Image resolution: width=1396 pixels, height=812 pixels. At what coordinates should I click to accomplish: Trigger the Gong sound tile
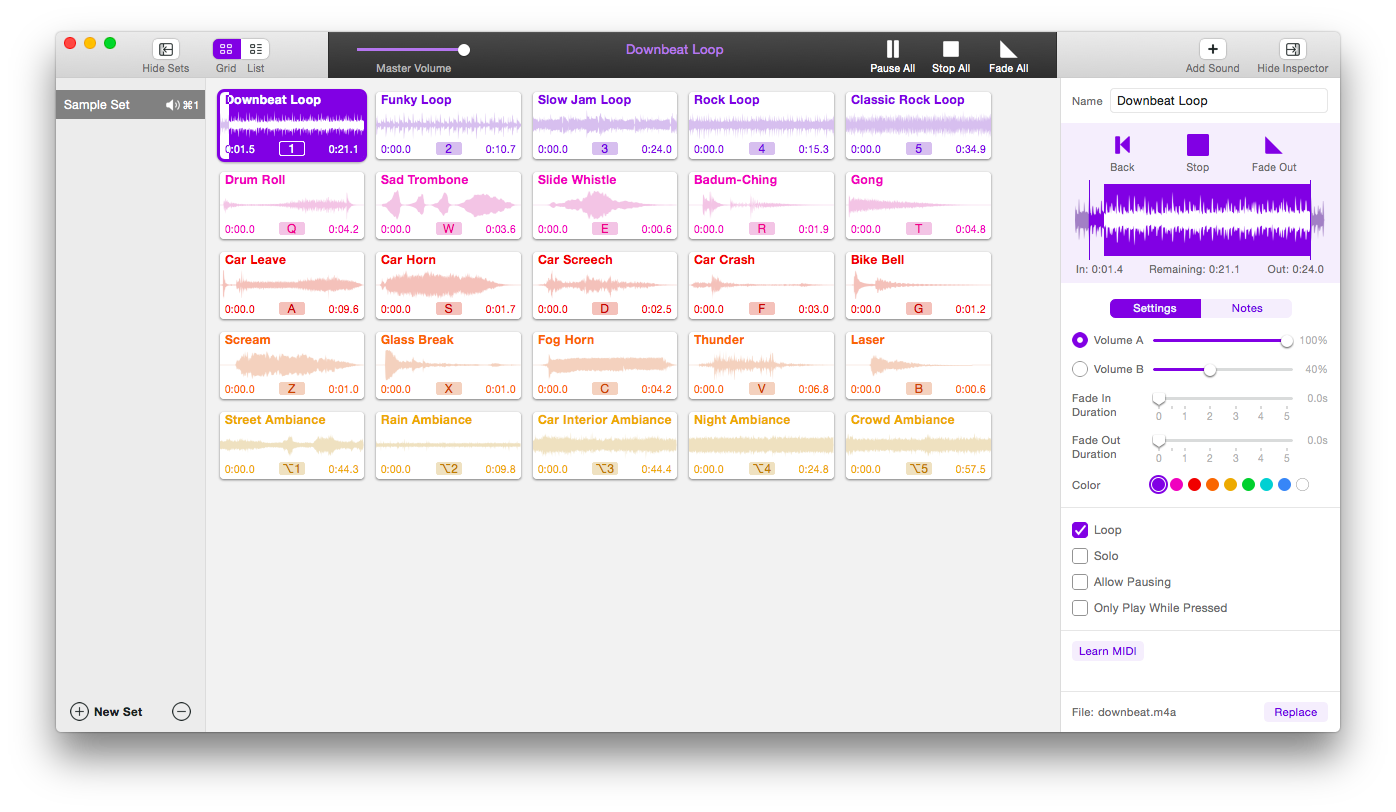tap(918, 205)
